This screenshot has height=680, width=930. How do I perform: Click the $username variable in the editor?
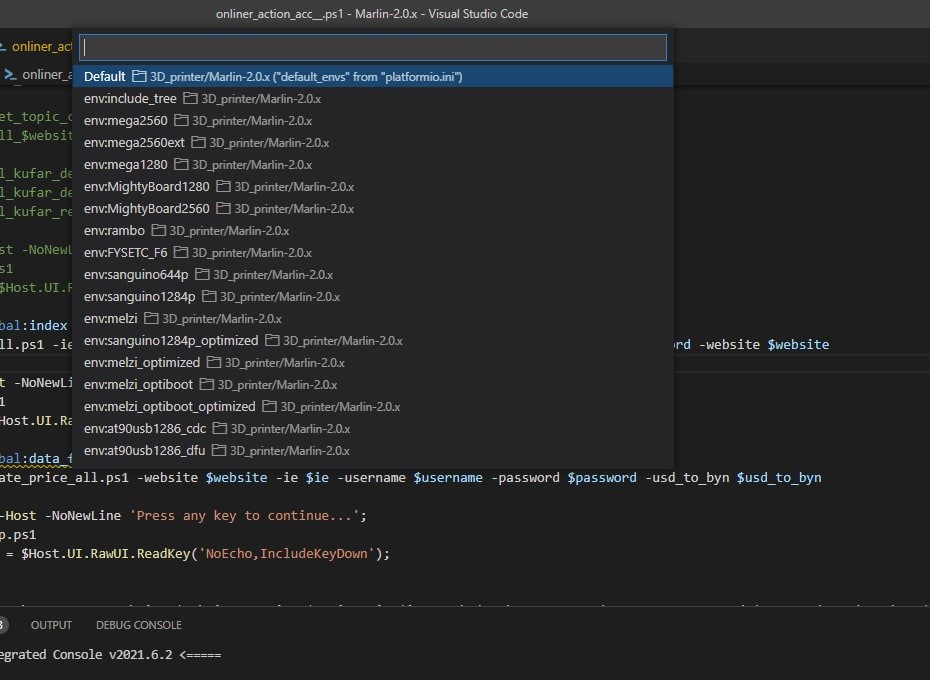448,477
